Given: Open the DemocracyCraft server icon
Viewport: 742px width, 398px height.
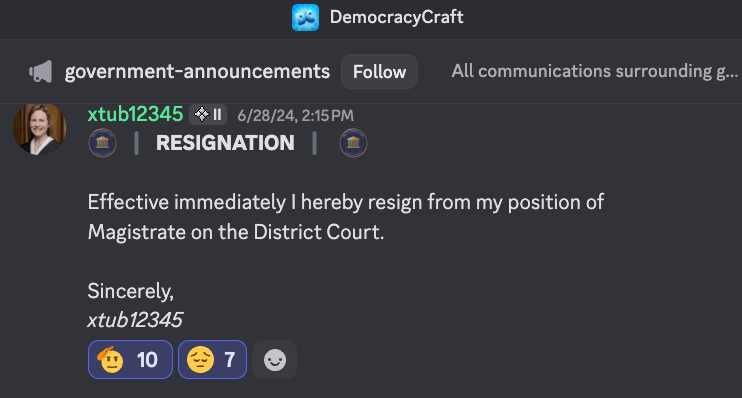Looking at the screenshot, I should (305, 18).
